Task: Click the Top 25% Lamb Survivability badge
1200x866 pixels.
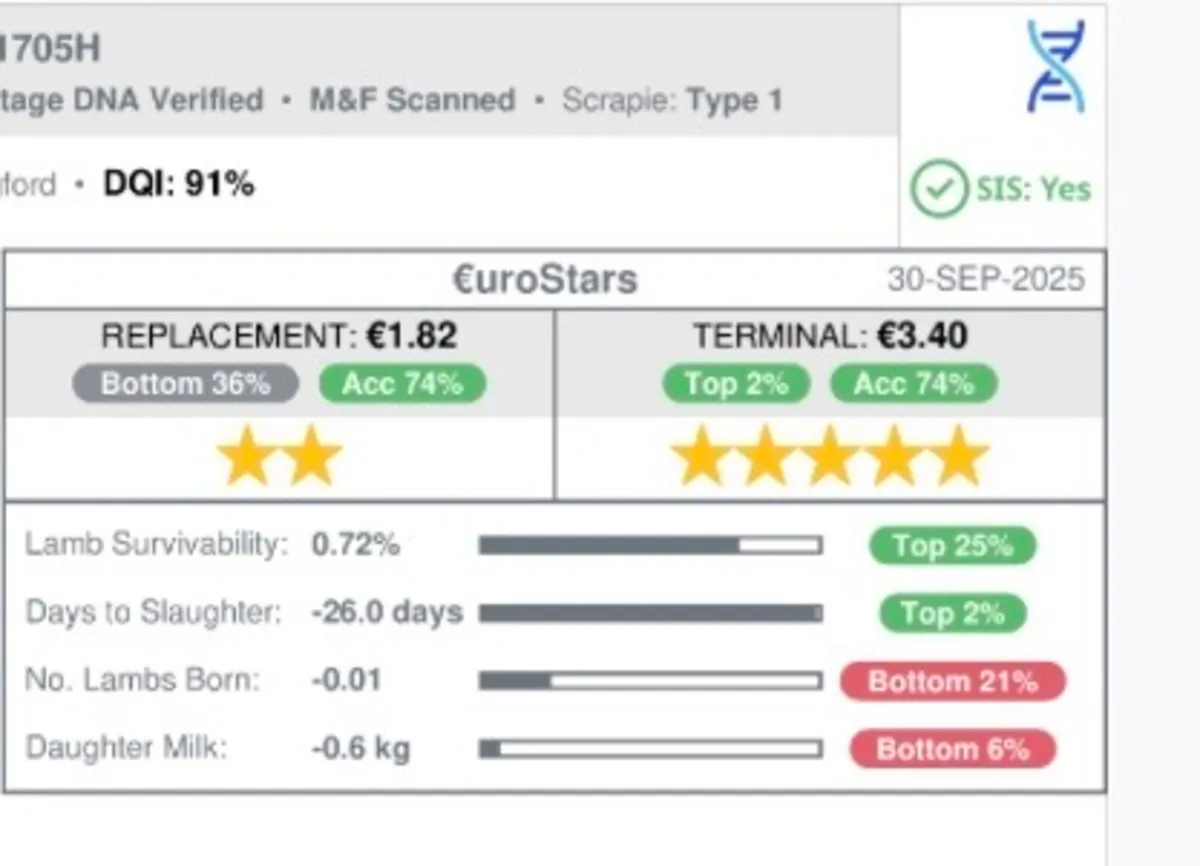Action: pyautogui.click(x=952, y=546)
